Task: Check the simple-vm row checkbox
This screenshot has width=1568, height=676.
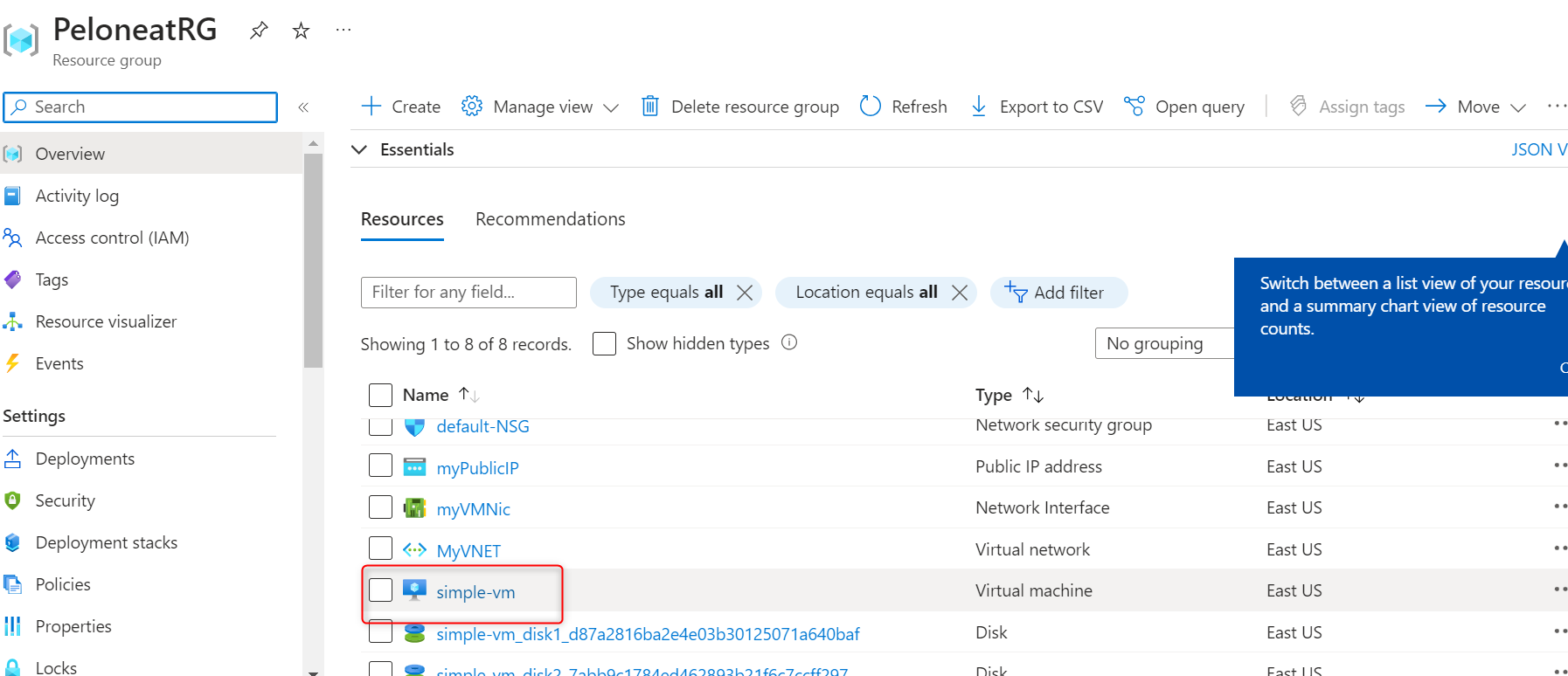Action: (x=380, y=590)
